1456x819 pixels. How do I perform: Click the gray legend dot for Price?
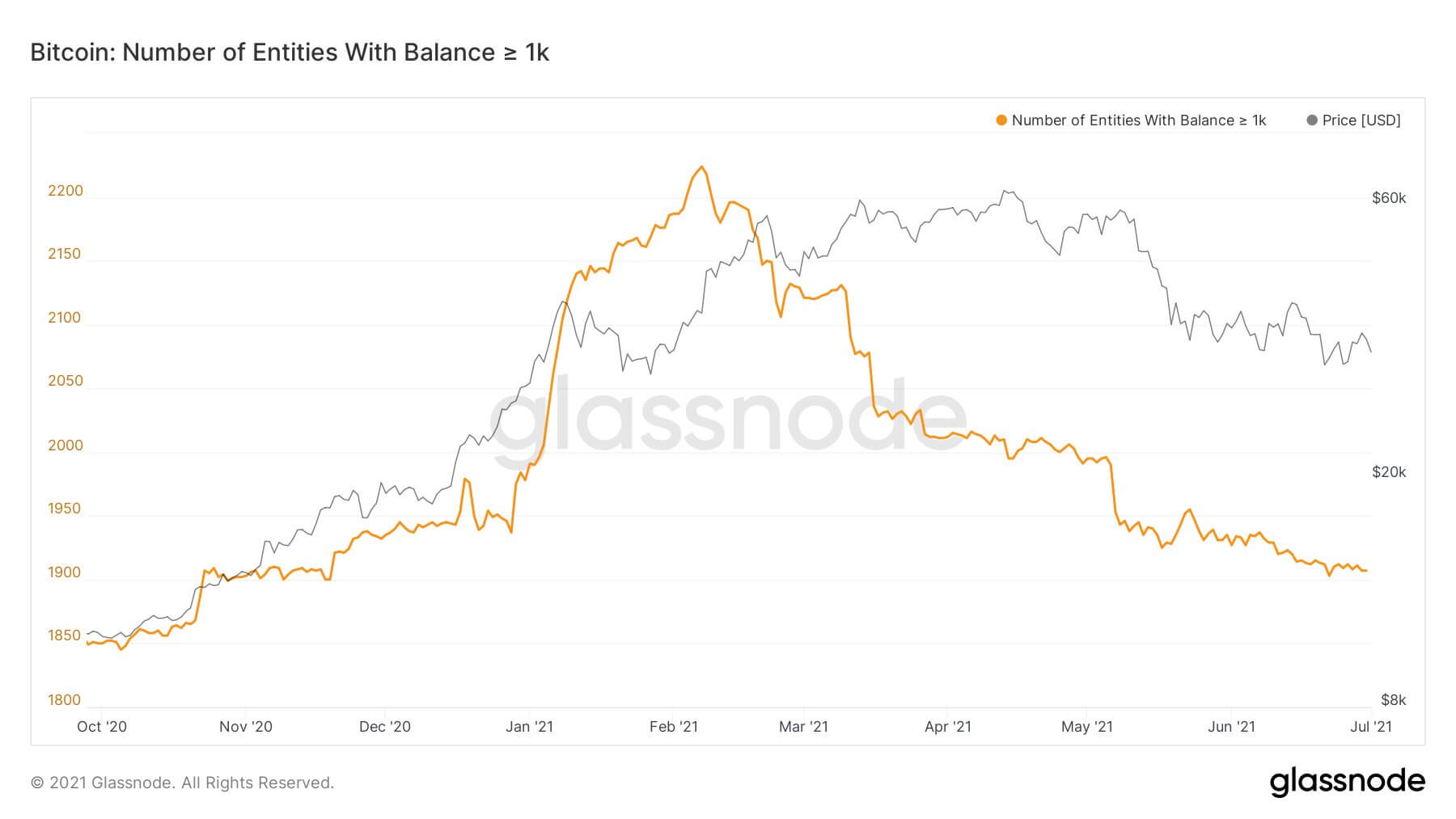(1312, 120)
